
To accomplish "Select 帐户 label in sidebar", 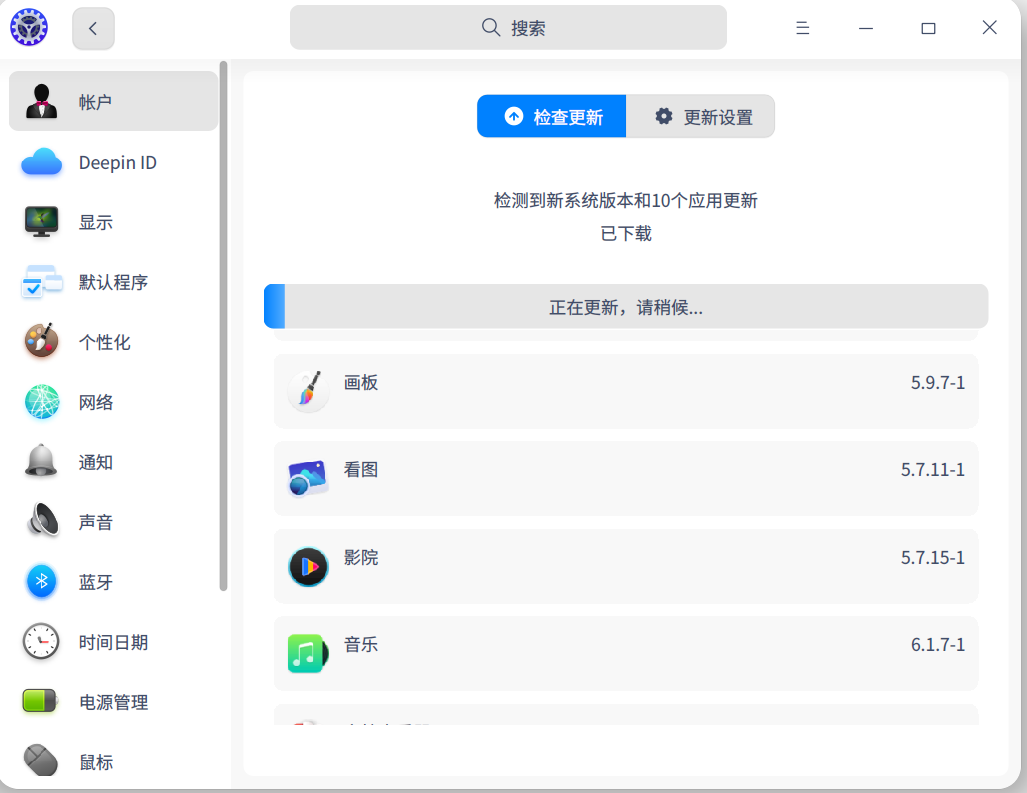I will (96, 102).
